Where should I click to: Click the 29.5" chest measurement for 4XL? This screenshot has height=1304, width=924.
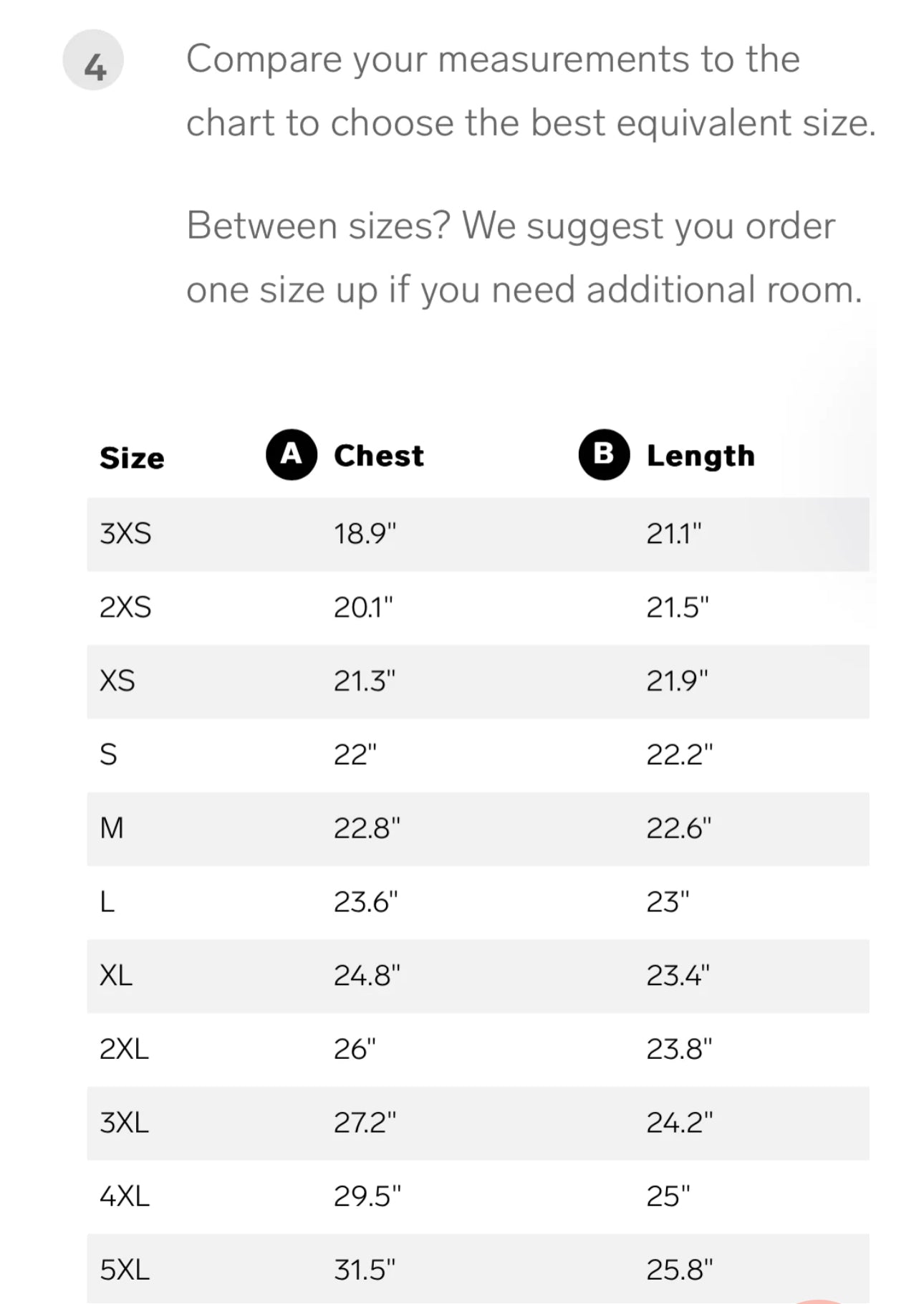click(x=367, y=1196)
